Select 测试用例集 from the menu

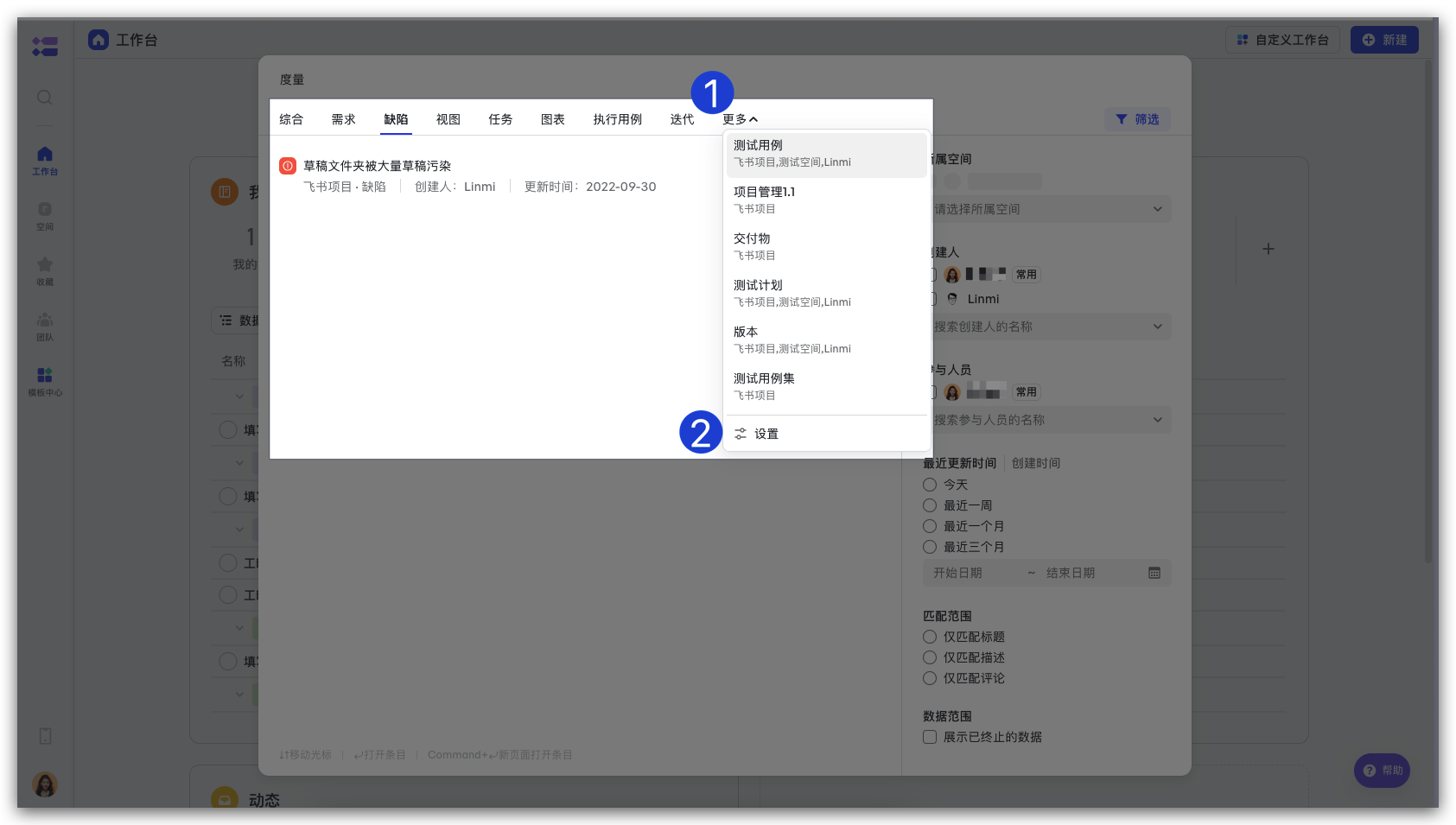point(827,387)
